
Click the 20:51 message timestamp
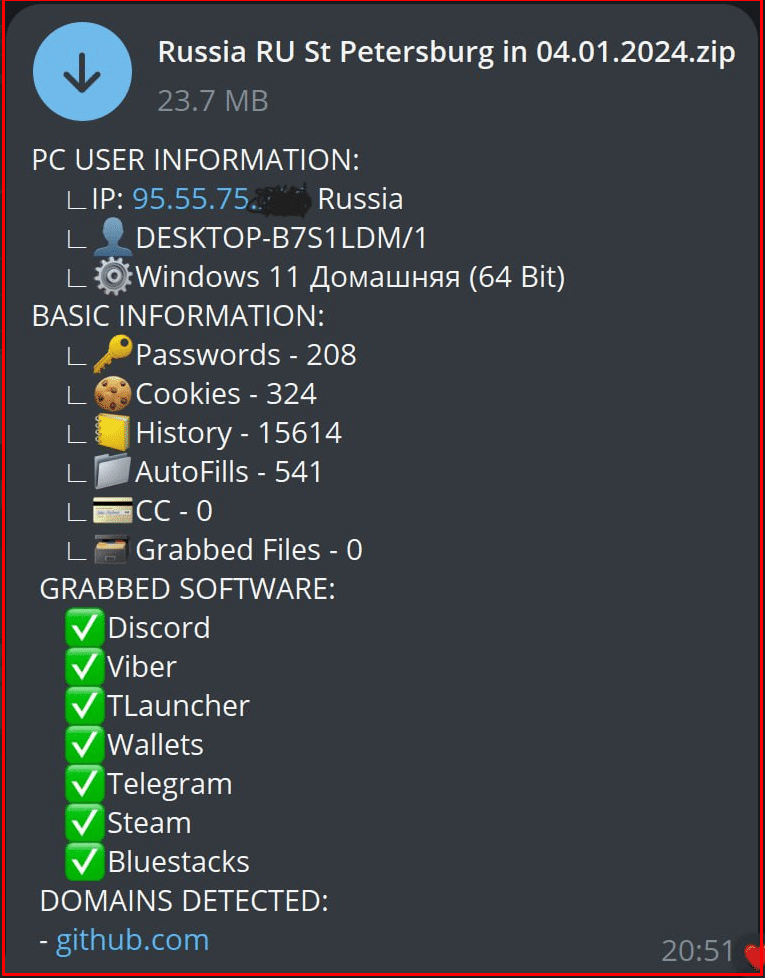[x=697, y=950]
